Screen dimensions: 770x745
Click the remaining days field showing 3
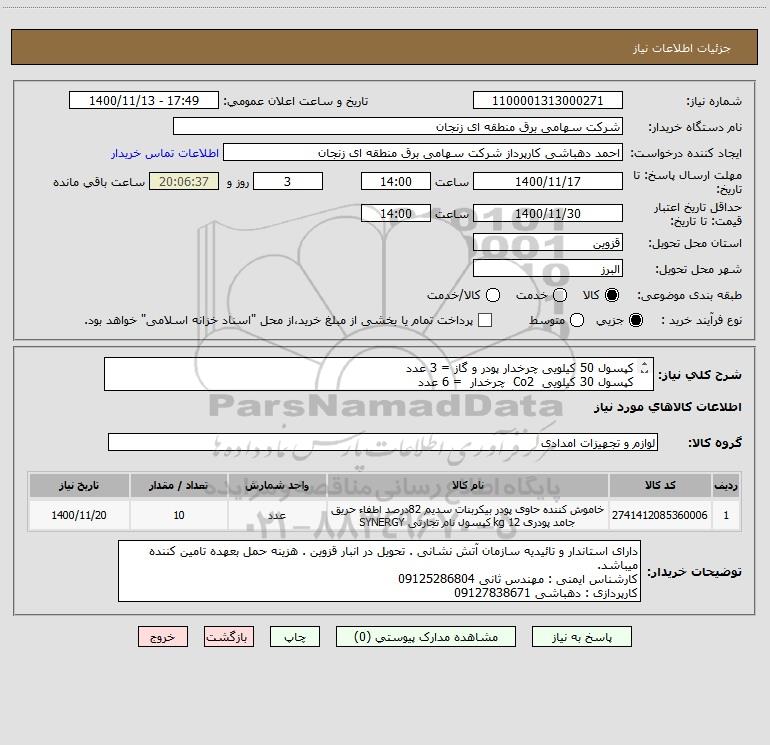click(x=288, y=182)
